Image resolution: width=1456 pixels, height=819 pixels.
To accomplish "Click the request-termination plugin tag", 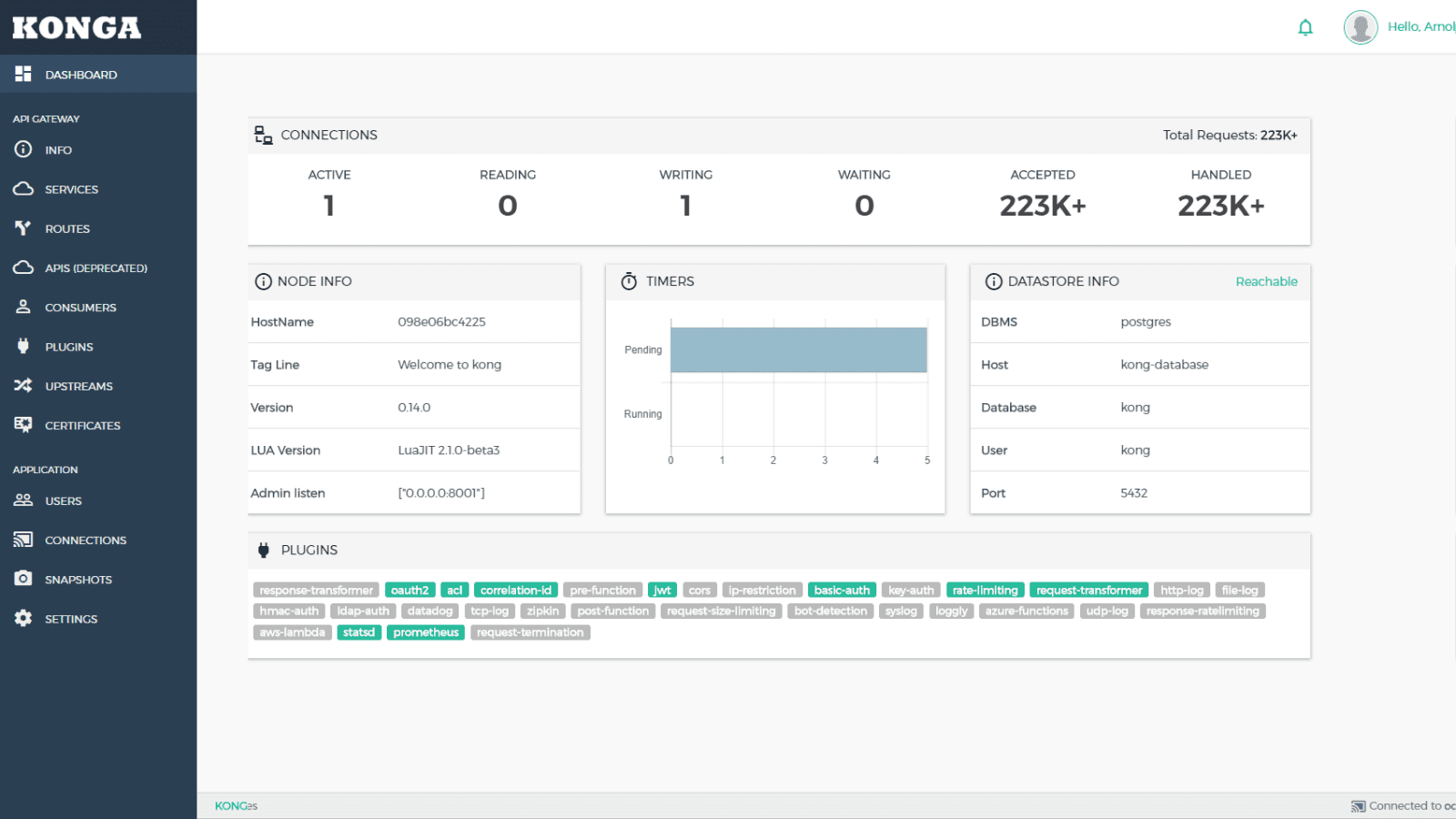I will [x=531, y=632].
